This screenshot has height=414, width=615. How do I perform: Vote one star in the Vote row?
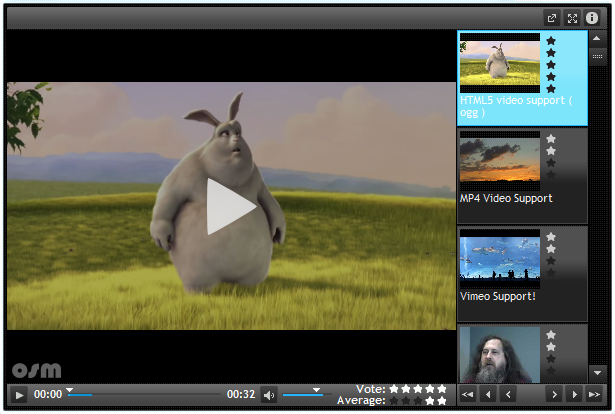(x=394, y=389)
